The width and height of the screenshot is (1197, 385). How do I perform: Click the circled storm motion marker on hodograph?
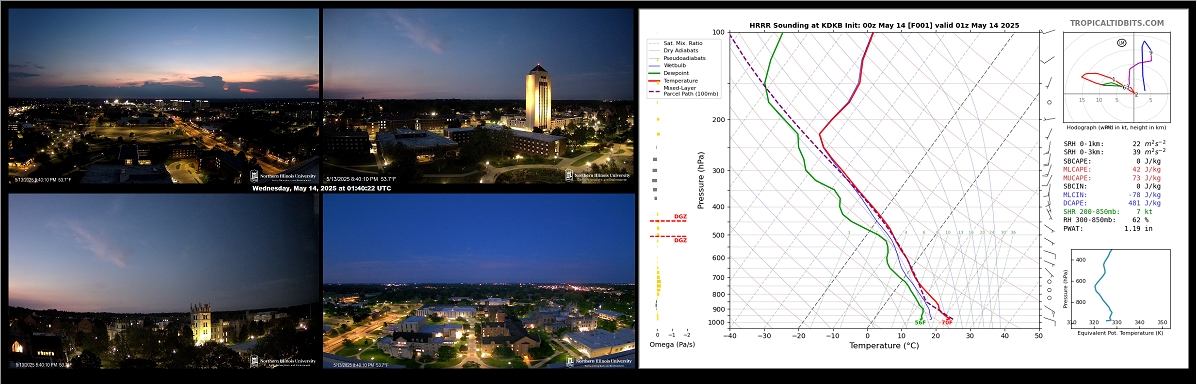[1121, 43]
